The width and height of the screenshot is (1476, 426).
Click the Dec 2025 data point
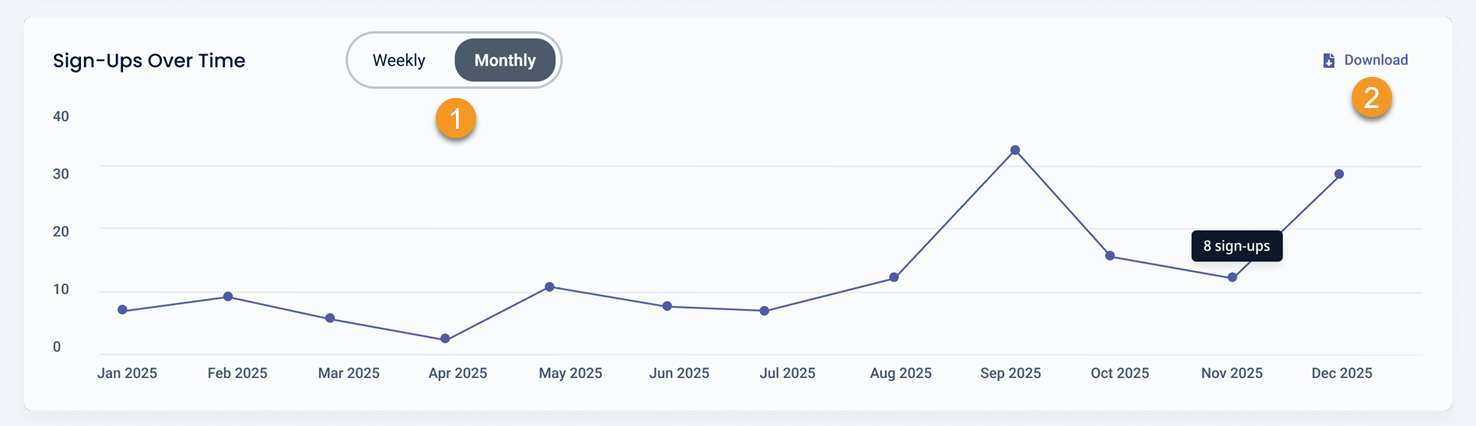pyautogui.click(x=1339, y=174)
